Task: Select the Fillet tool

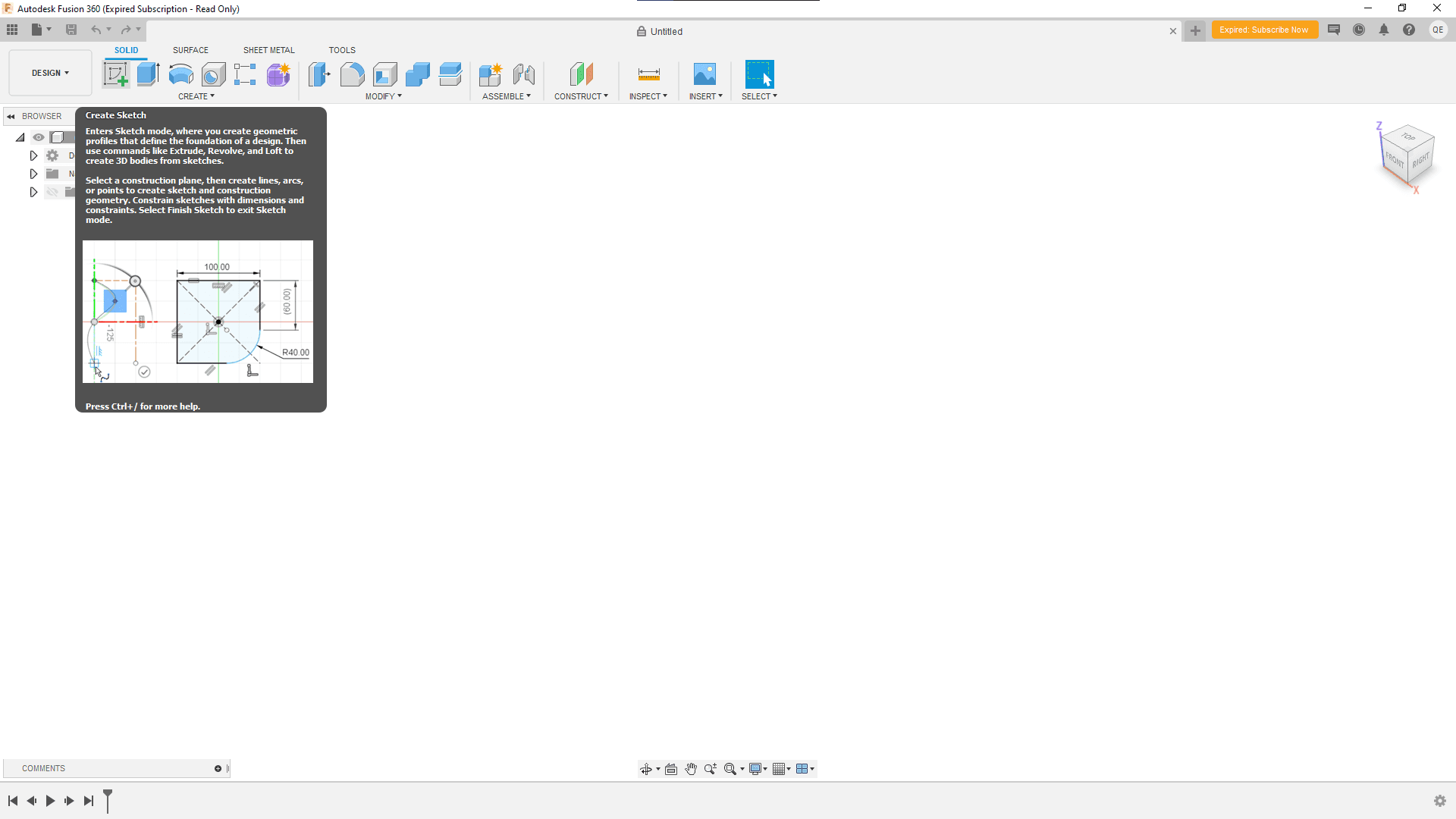Action: [352, 74]
